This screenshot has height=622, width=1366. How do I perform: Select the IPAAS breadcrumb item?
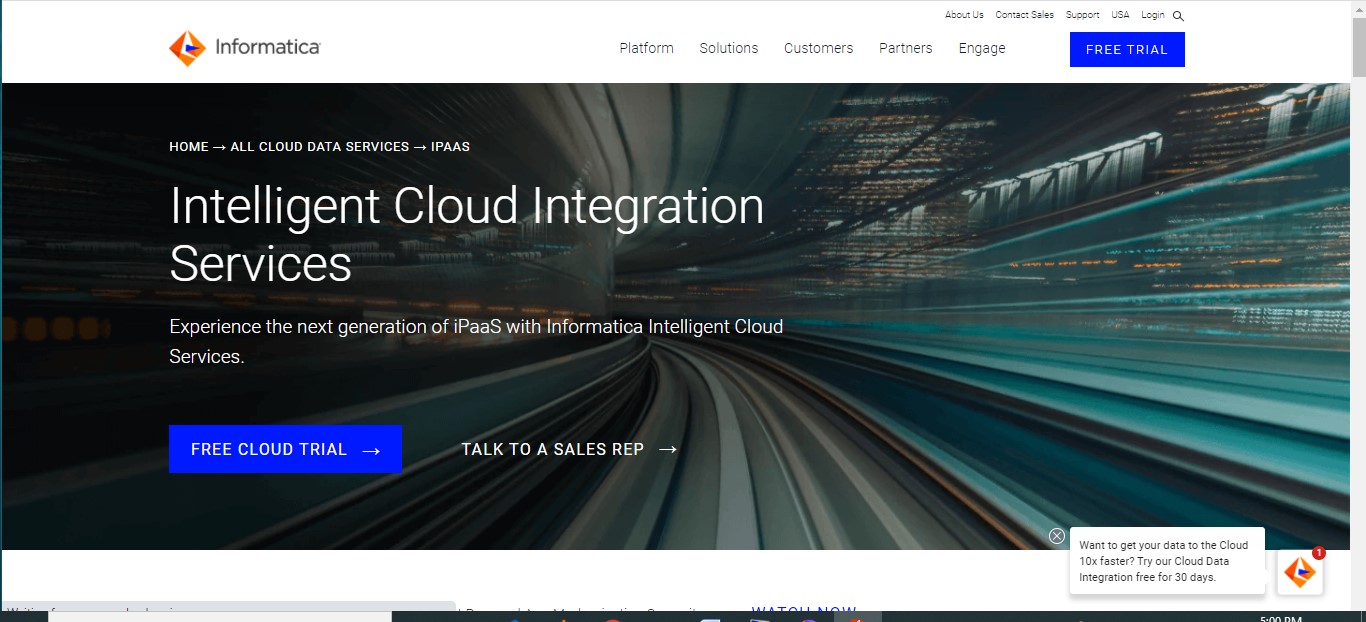pyautogui.click(x=450, y=146)
